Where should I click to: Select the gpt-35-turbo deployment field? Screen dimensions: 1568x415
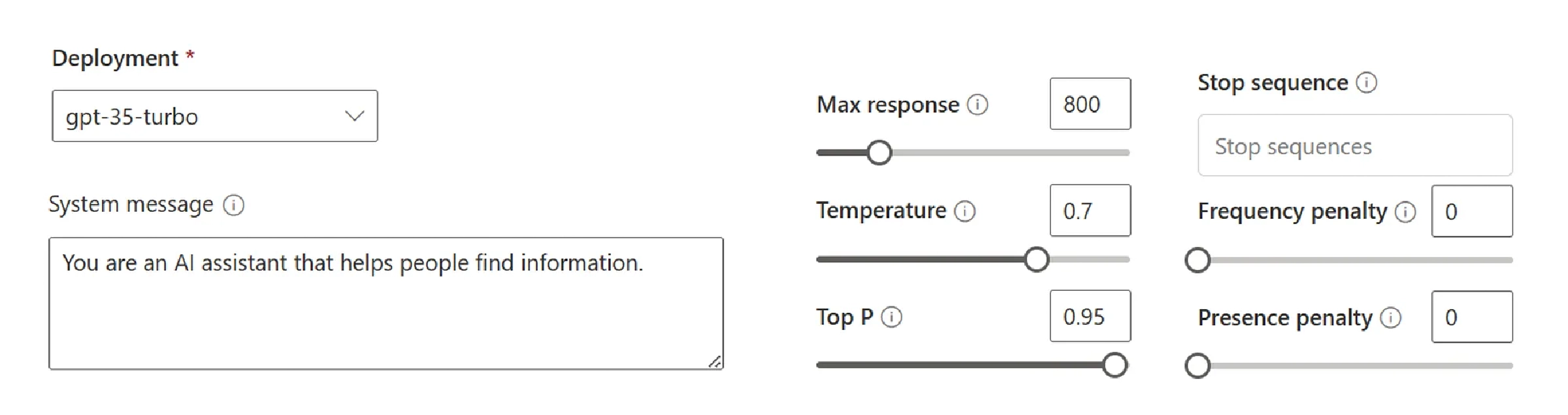coord(216,115)
